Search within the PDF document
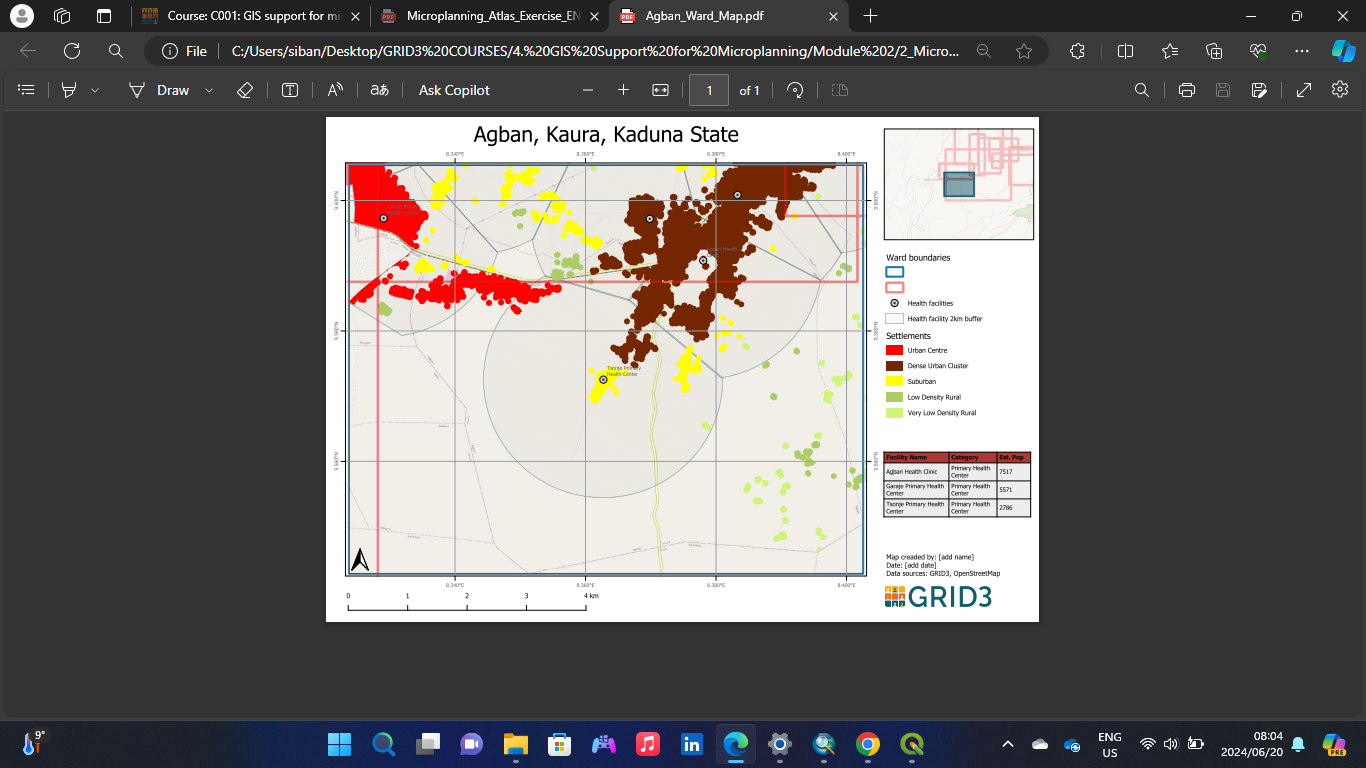Screen dimensions: 1366x768 click(x=1141, y=90)
